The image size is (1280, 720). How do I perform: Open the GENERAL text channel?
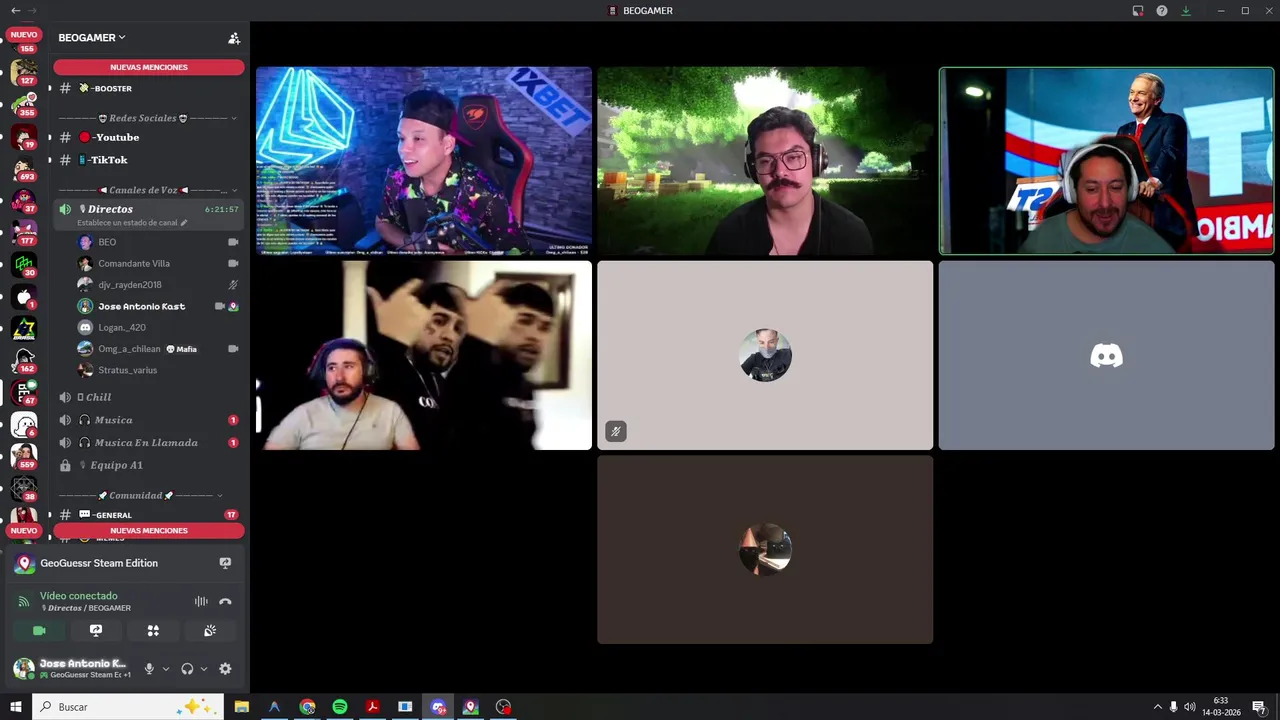(148, 515)
